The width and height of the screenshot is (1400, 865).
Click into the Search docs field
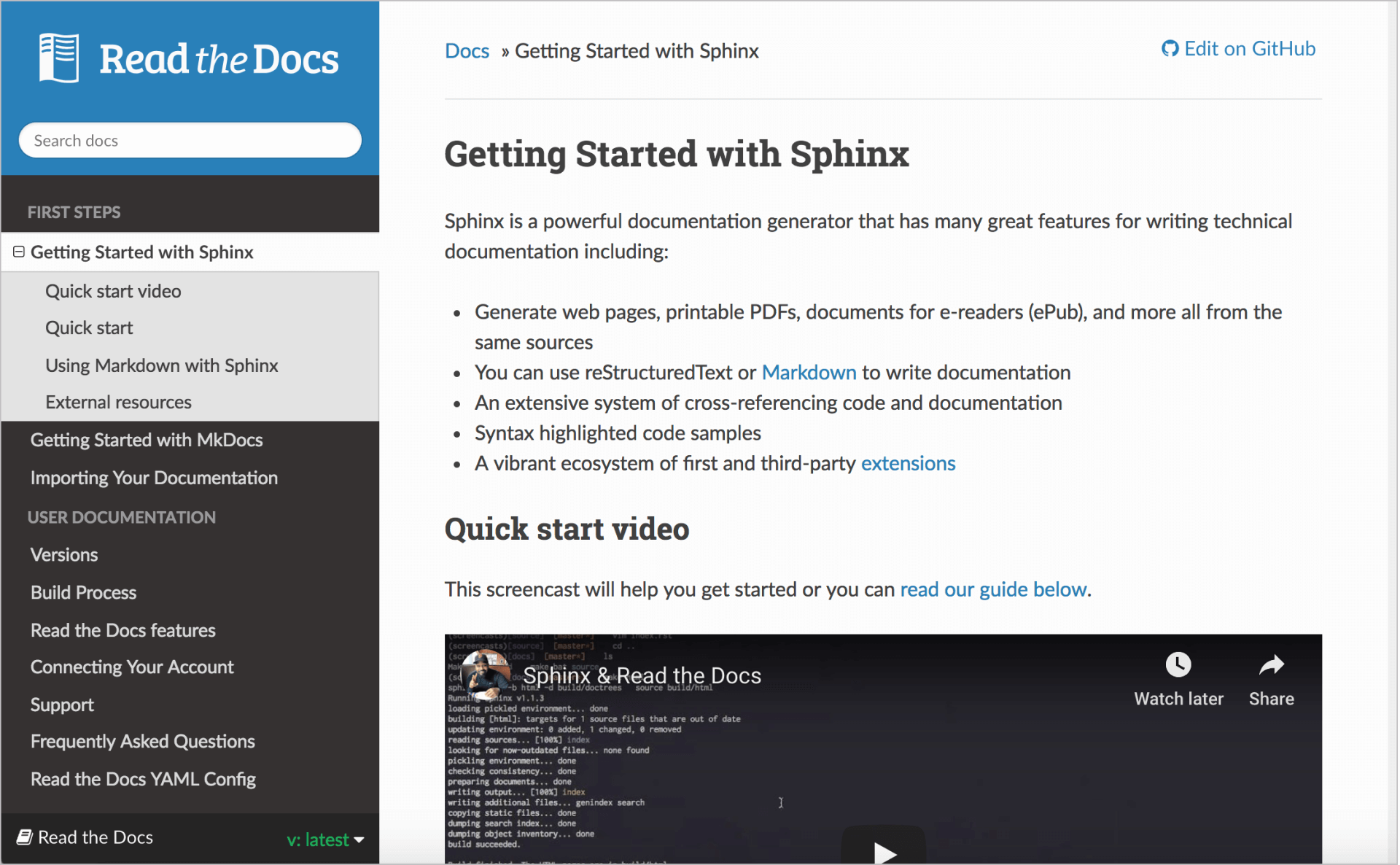(190, 140)
